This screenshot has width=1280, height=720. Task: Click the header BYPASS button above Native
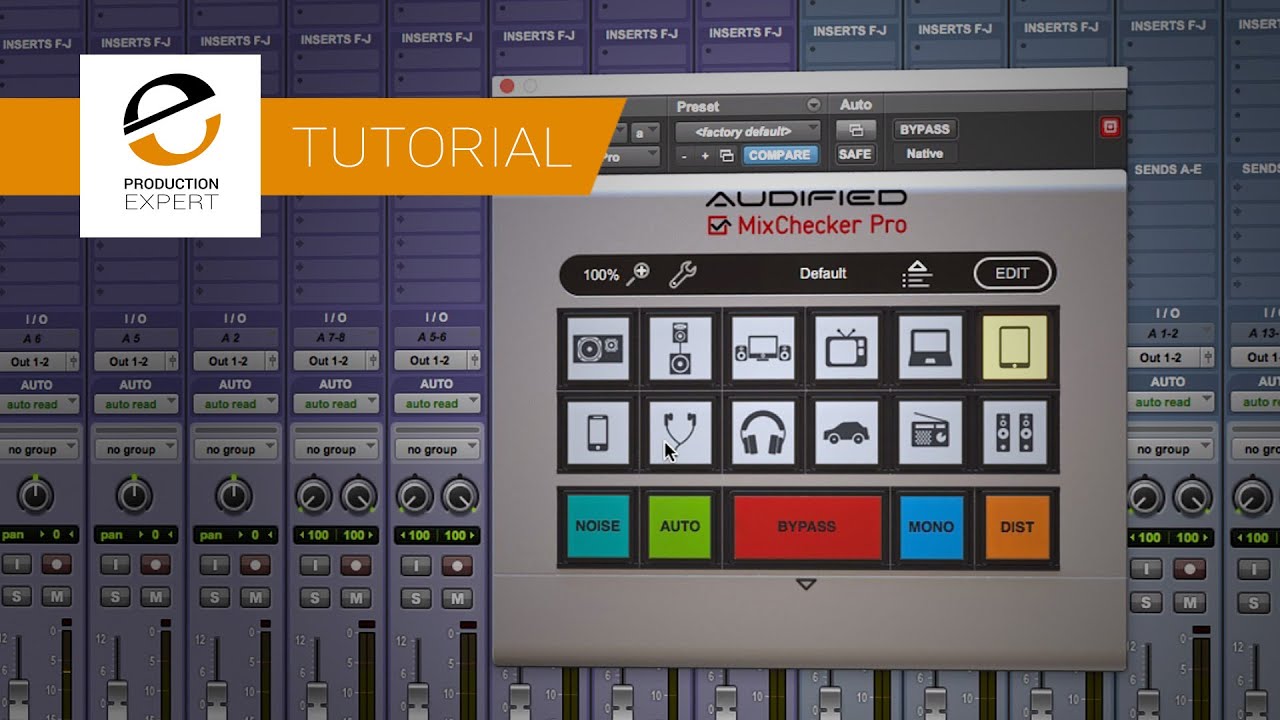pos(925,130)
